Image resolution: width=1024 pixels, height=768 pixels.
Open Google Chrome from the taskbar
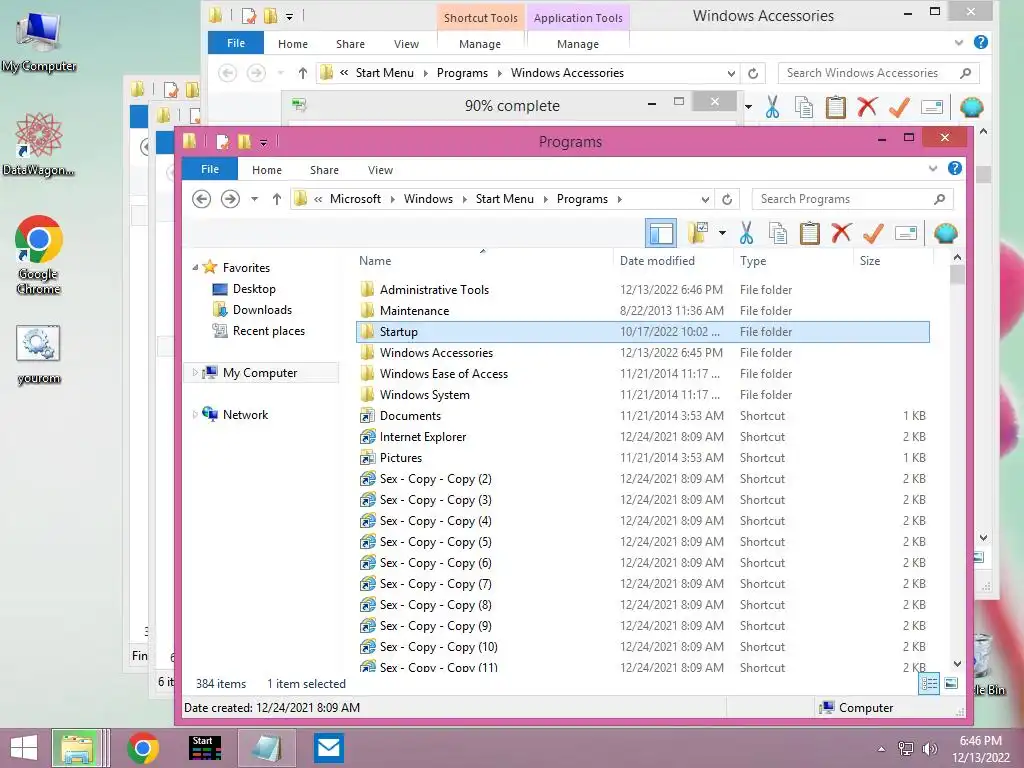143,748
